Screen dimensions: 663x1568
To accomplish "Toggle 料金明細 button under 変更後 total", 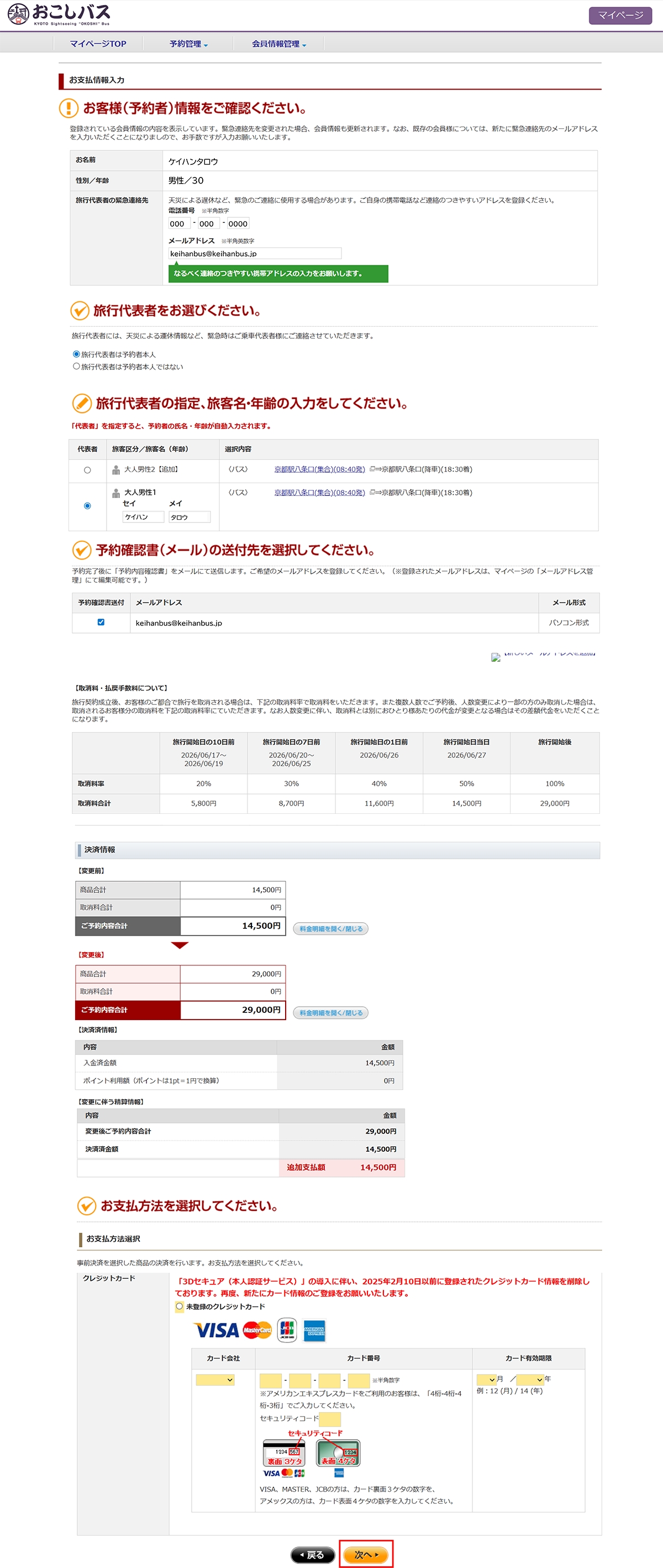I will coord(331,1013).
